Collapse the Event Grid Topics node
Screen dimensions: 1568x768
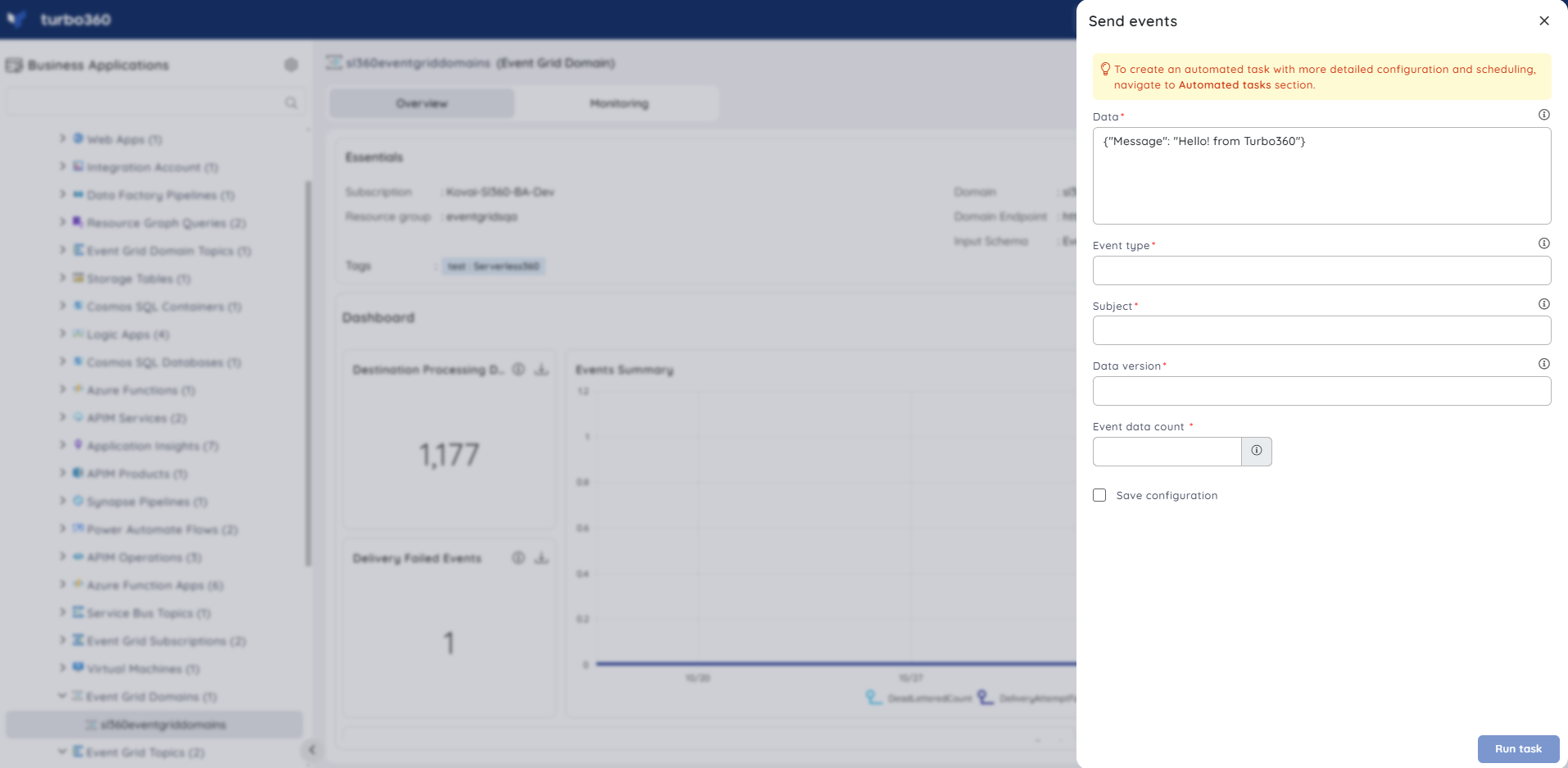(x=62, y=752)
